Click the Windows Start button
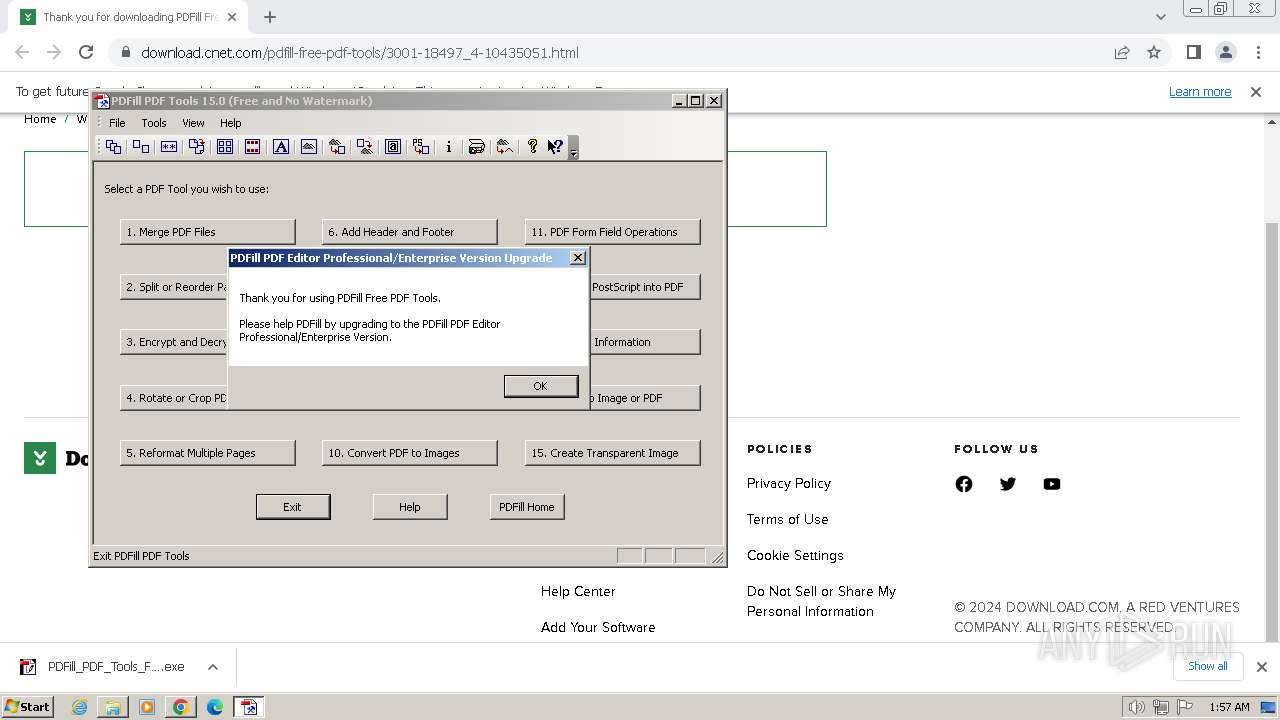 click(28, 707)
